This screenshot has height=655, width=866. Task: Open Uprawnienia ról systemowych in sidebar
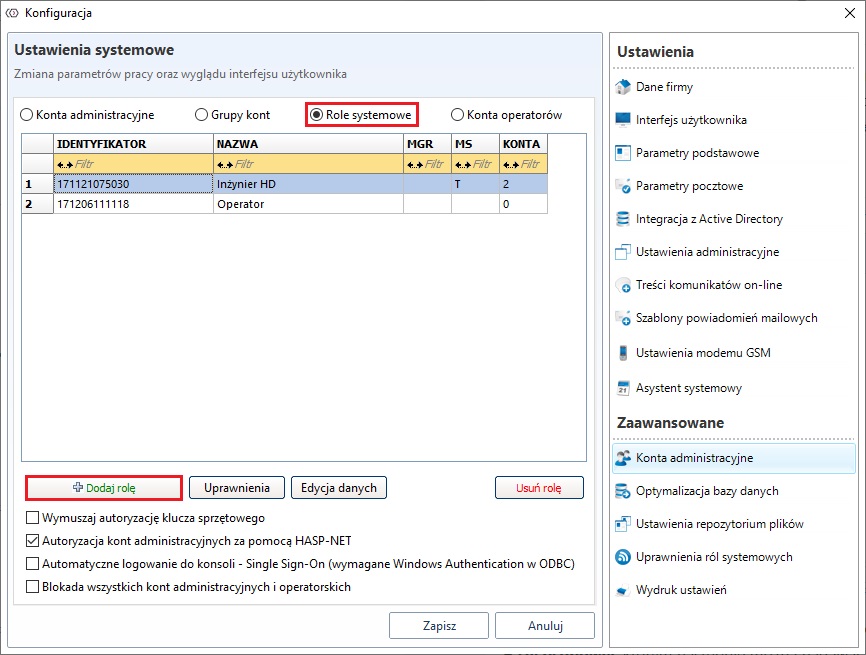(713, 557)
